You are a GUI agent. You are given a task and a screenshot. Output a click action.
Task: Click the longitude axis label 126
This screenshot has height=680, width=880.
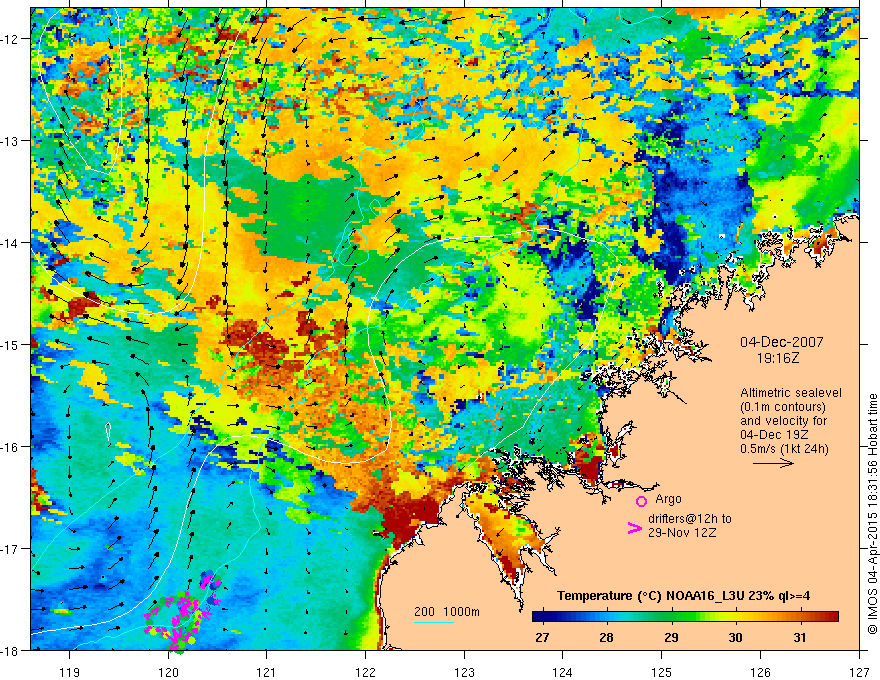[760, 672]
